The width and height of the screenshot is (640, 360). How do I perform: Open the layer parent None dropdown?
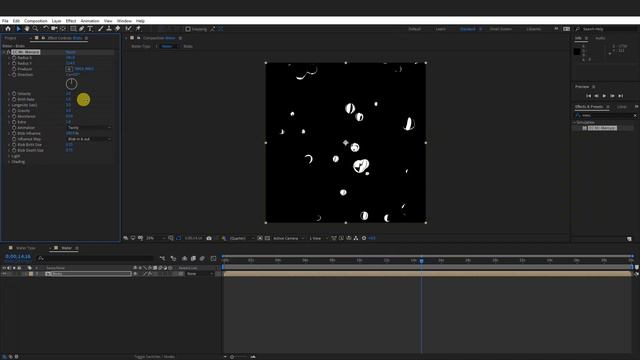200,274
